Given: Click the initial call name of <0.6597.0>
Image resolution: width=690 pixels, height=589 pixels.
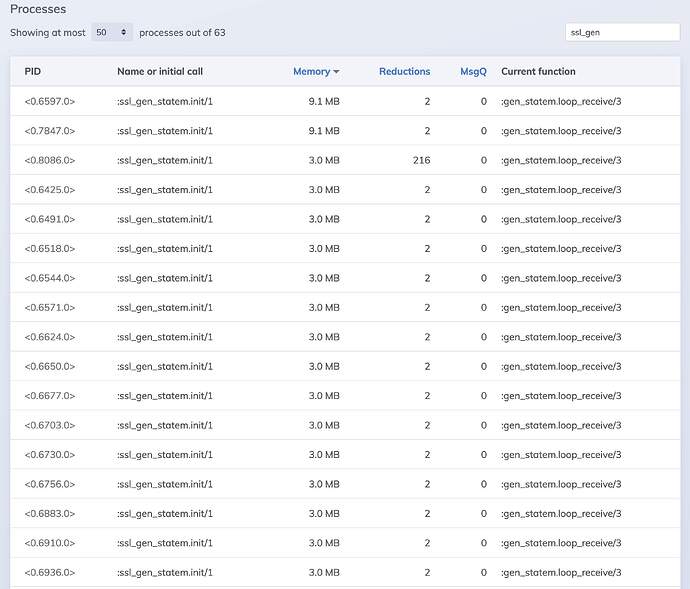Looking at the screenshot, I should point(165,102).
